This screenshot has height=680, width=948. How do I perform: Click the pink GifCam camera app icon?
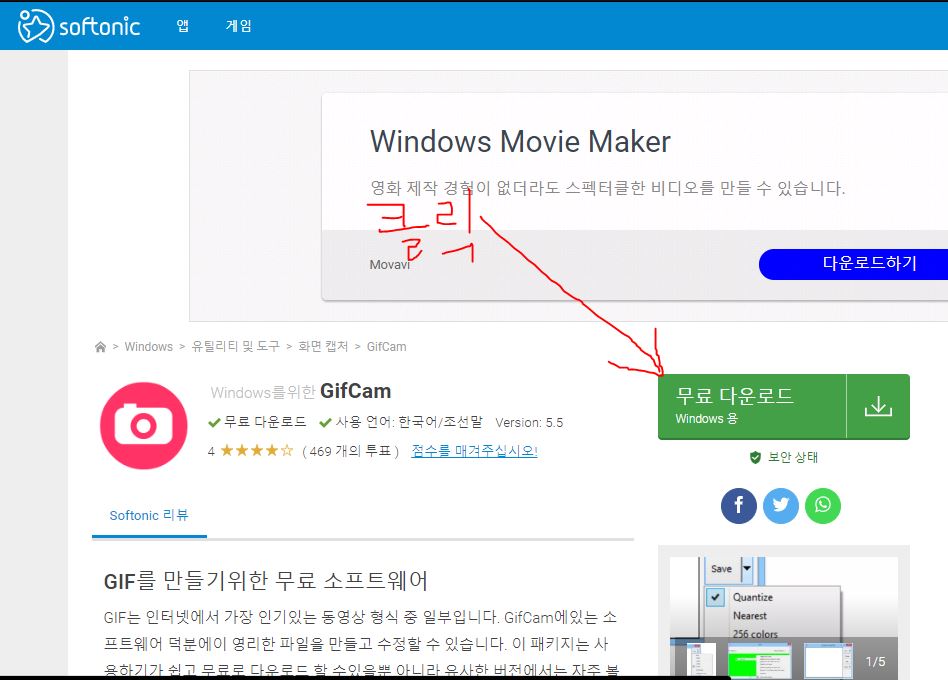pos(144,426)
